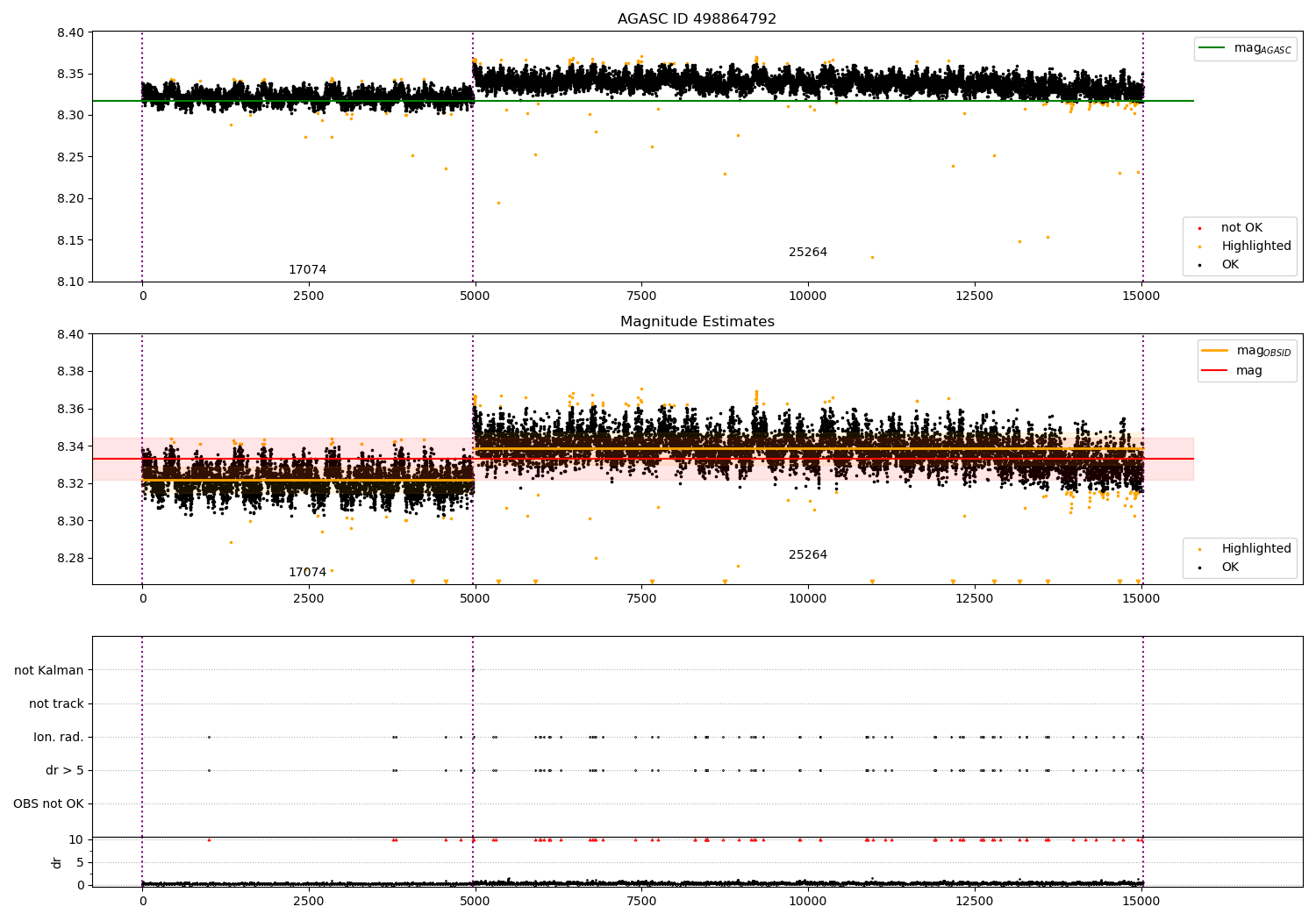This screenshot has height=921, width=1316.
Task: Click the 2500 x-tick under the bottom plot
Action: [x=308, y=901]
